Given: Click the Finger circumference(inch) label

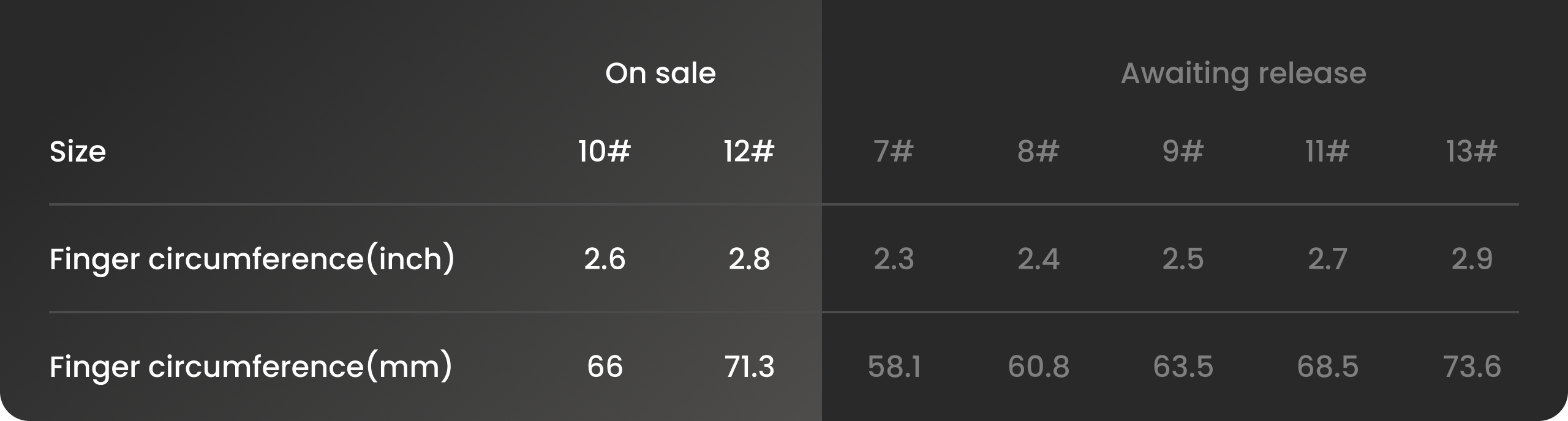Looking at the screenshot, I should coord(252,259).
